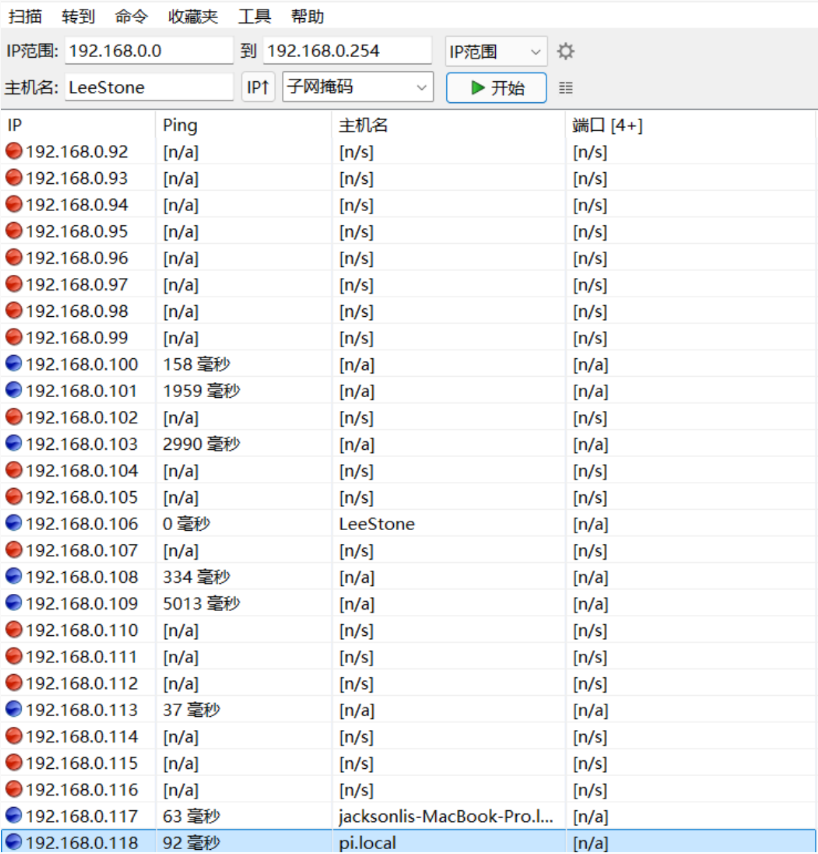Click the blue status dot for 192.168.0.106

pos(14,523)
